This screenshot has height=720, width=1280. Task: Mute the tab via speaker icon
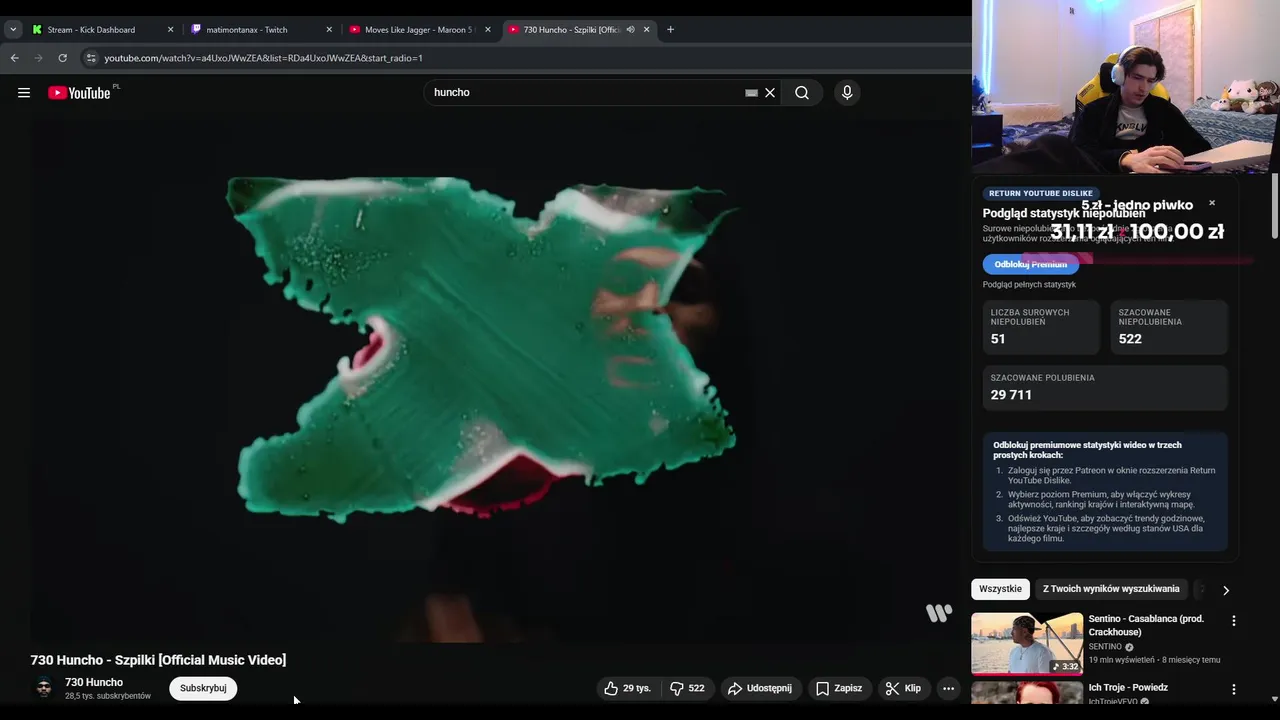pyautogui.click(x=630, y=30)
